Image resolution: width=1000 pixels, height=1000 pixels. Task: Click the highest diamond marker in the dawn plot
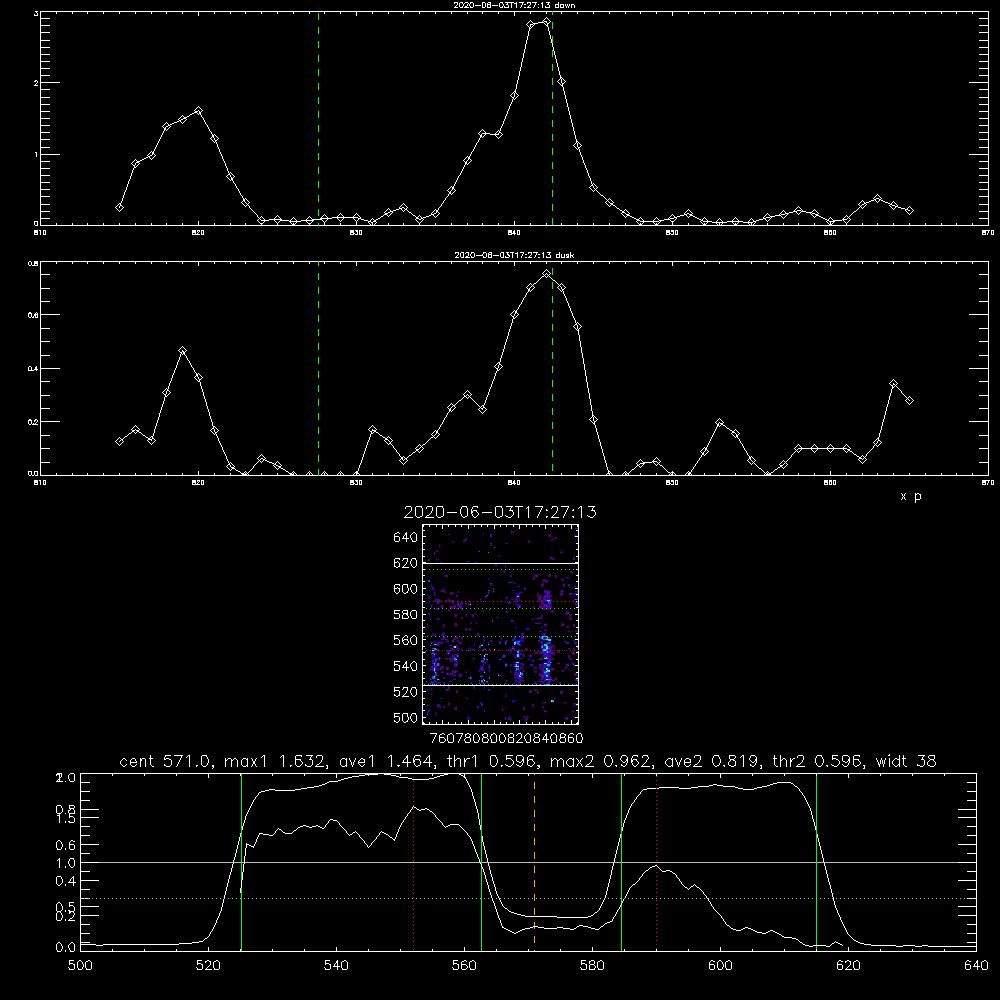546,22
